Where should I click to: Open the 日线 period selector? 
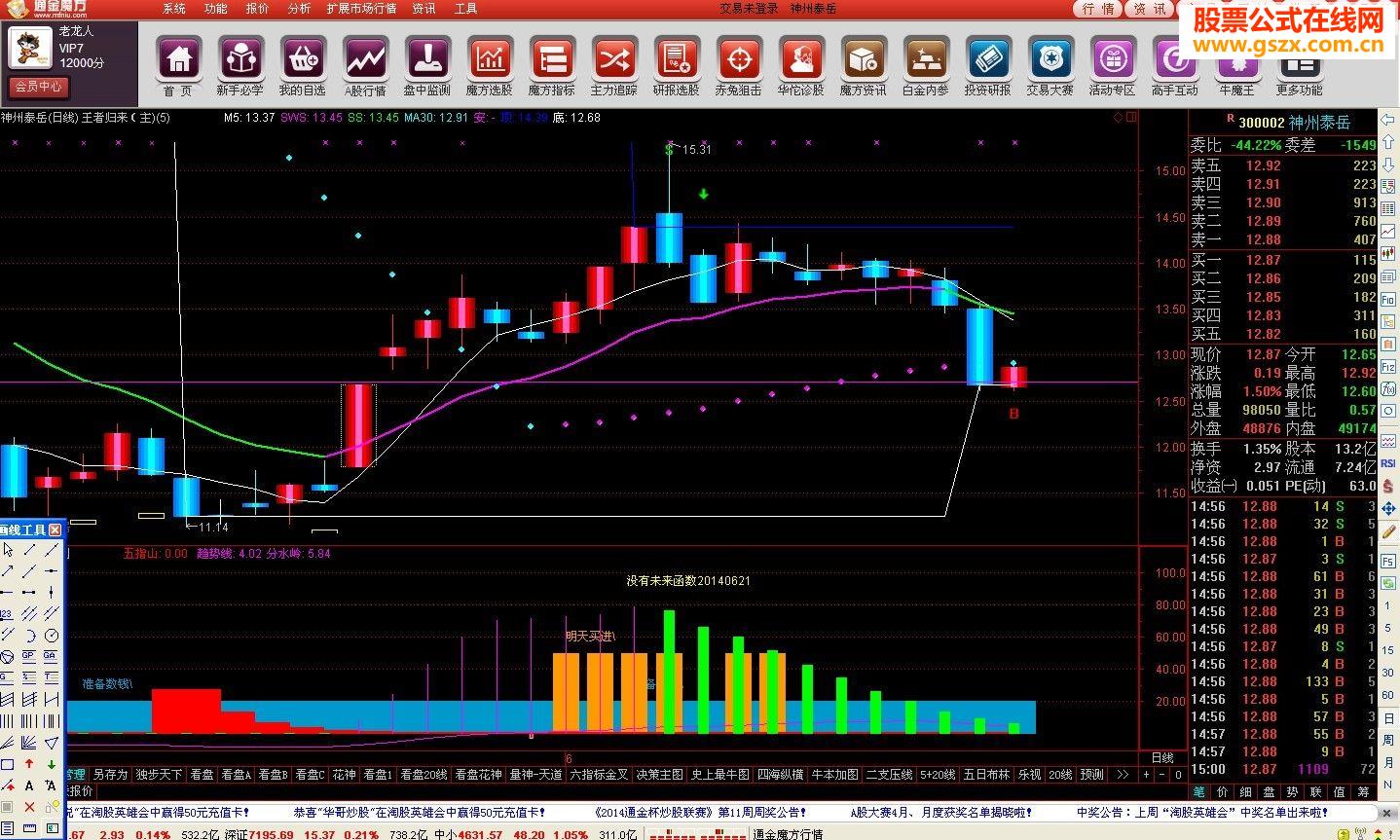1162,757
